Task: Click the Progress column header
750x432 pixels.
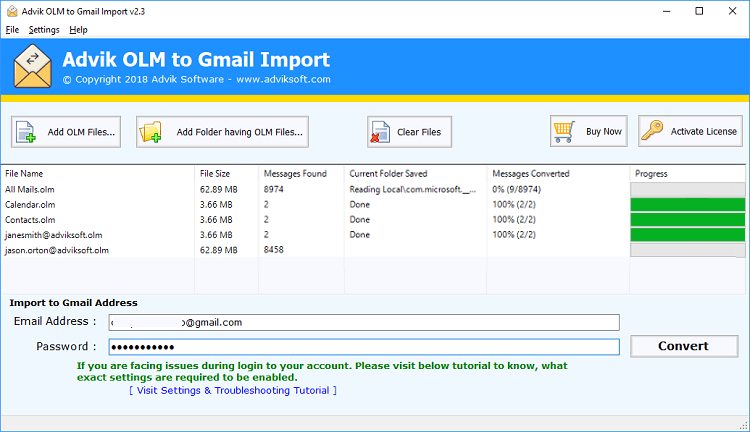Action: pyautogui.click(x=688, y=174)
